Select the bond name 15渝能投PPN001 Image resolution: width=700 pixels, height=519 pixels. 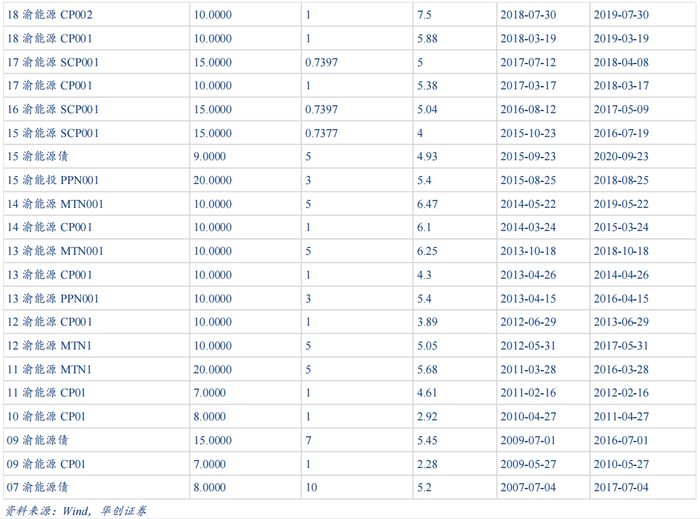click(x=53, y=180)
